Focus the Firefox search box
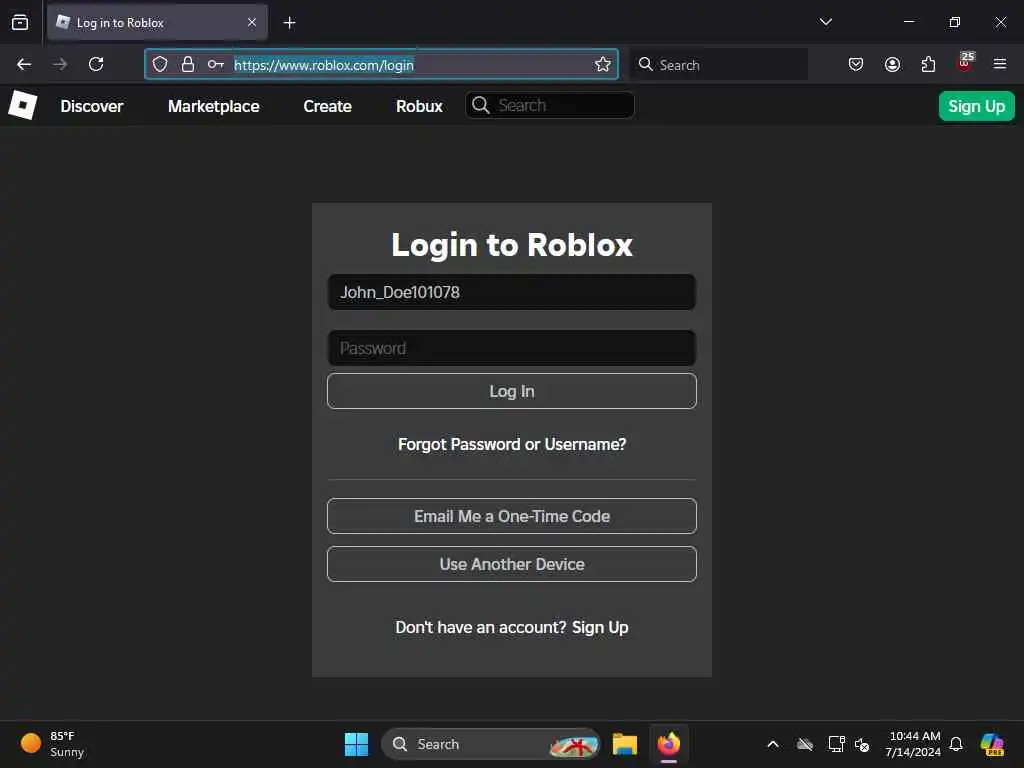Image resolution: width=1024 pixels, height=768 pixels. (718, 65)
